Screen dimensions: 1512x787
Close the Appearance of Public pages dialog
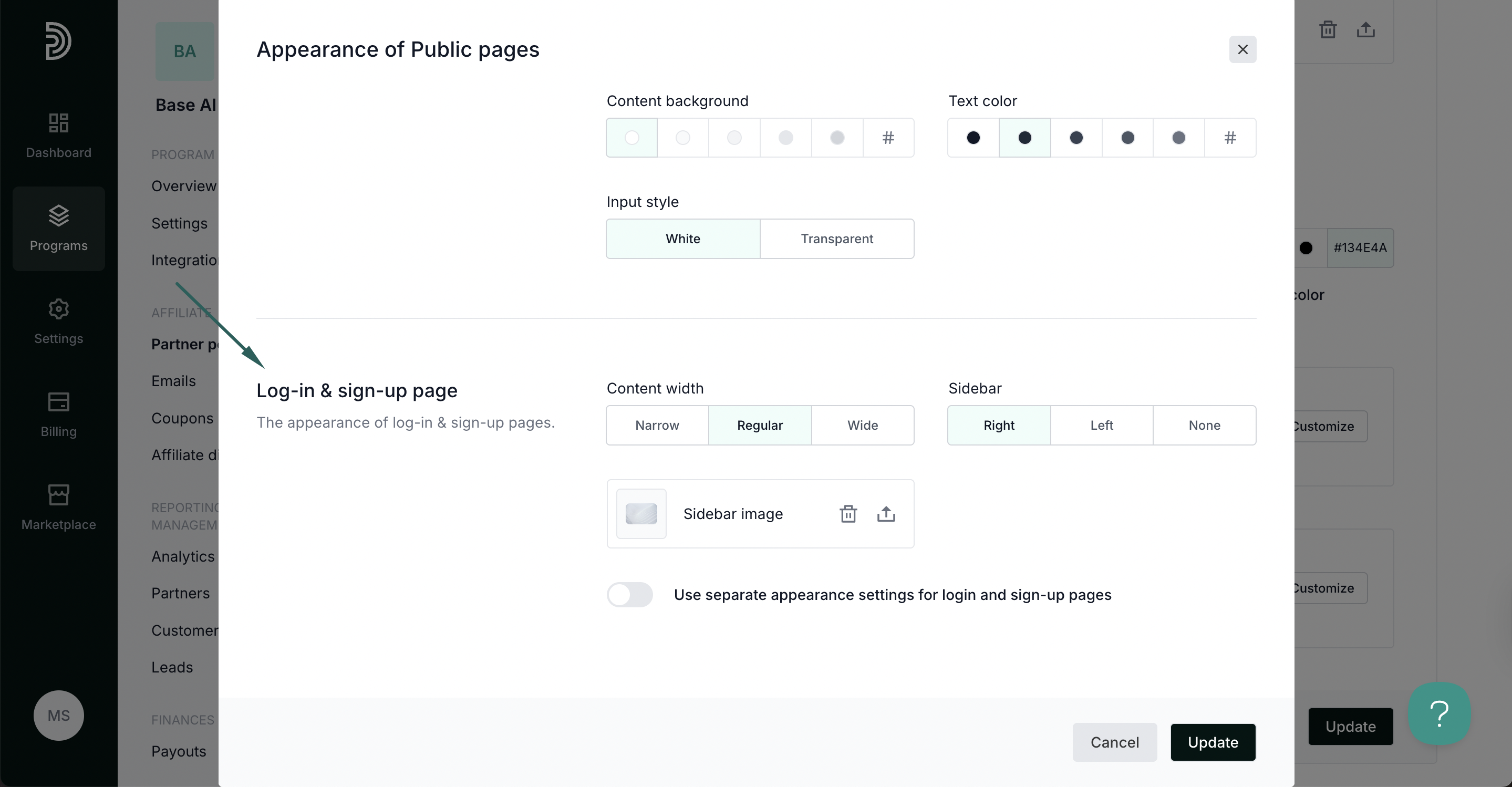coord(1242,49)
